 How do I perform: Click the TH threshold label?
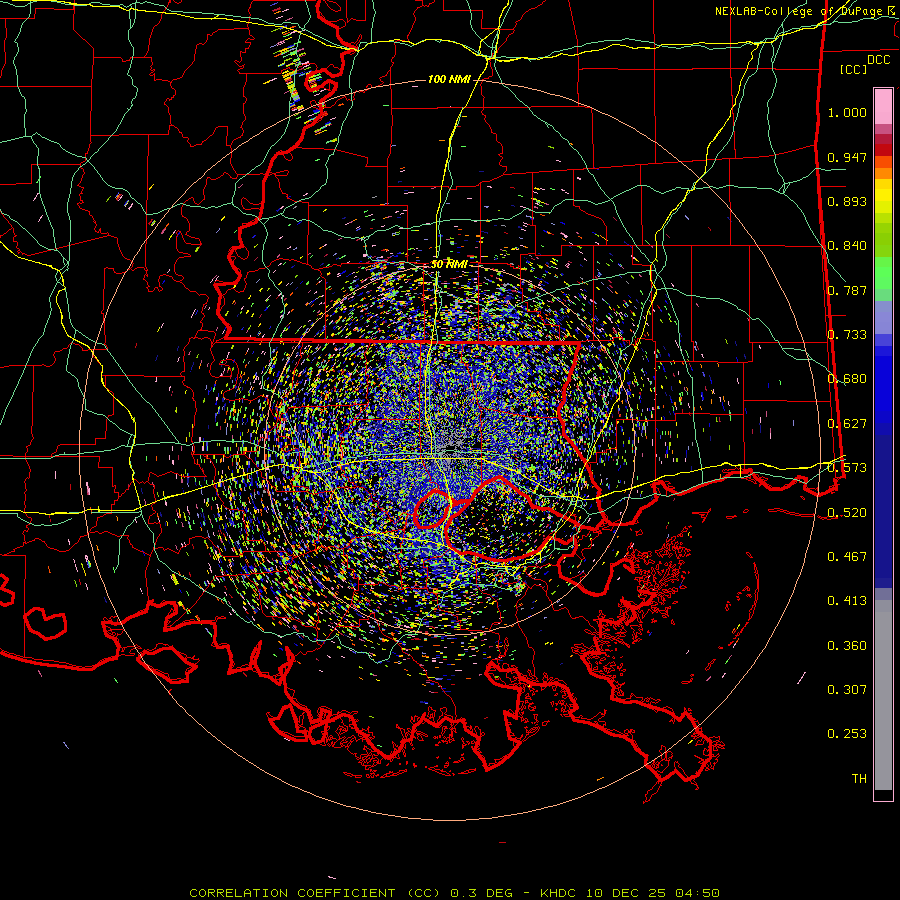click(859, 779)
